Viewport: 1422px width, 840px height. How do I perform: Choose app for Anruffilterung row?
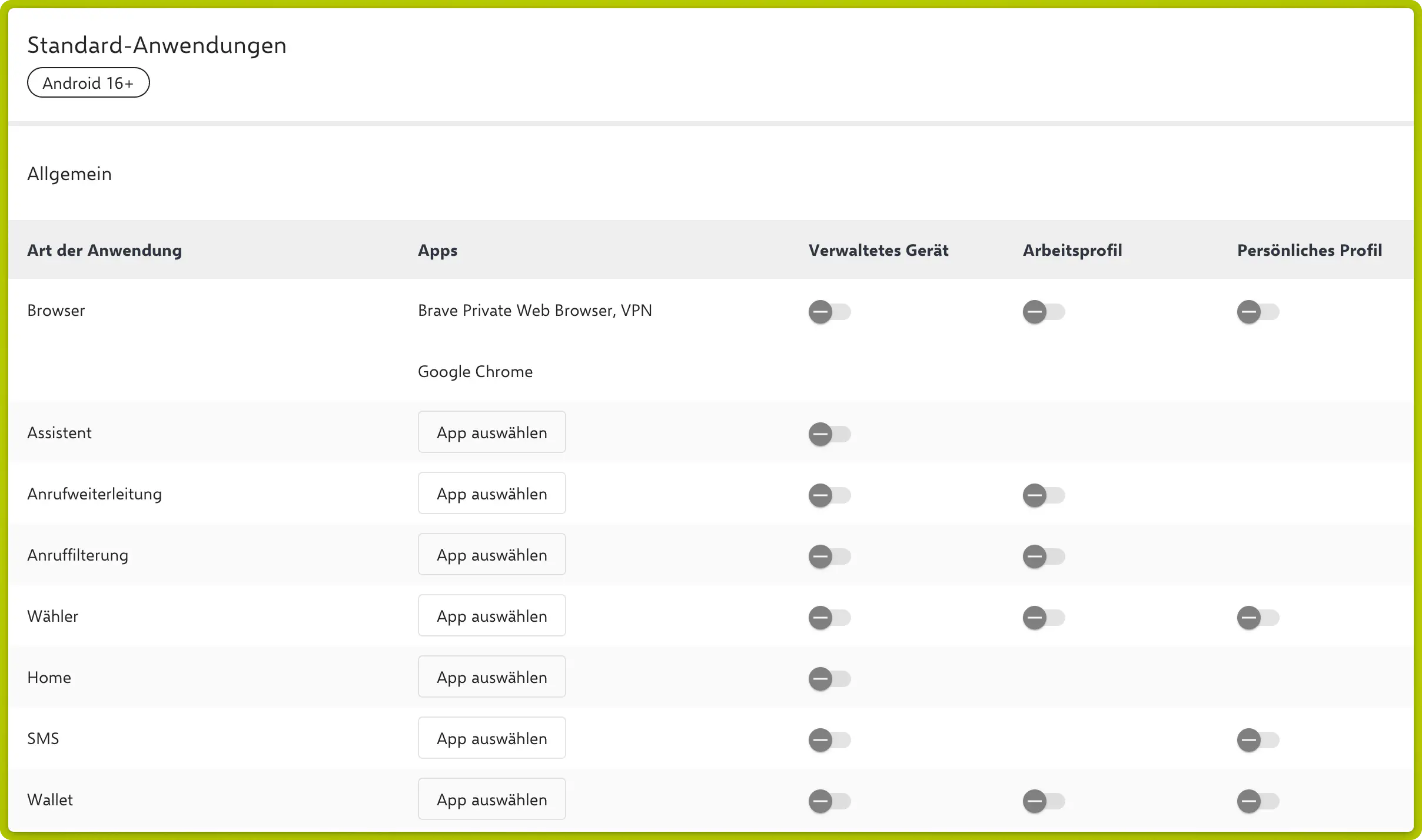tap(491, 555)
